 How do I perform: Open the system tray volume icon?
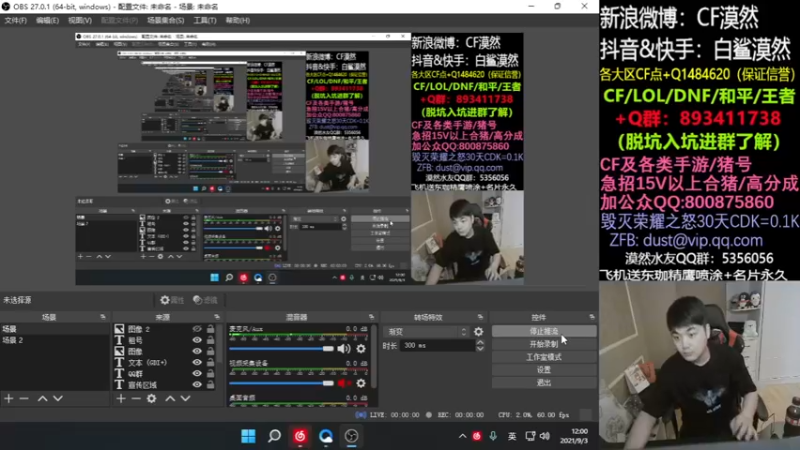point(545,436)
